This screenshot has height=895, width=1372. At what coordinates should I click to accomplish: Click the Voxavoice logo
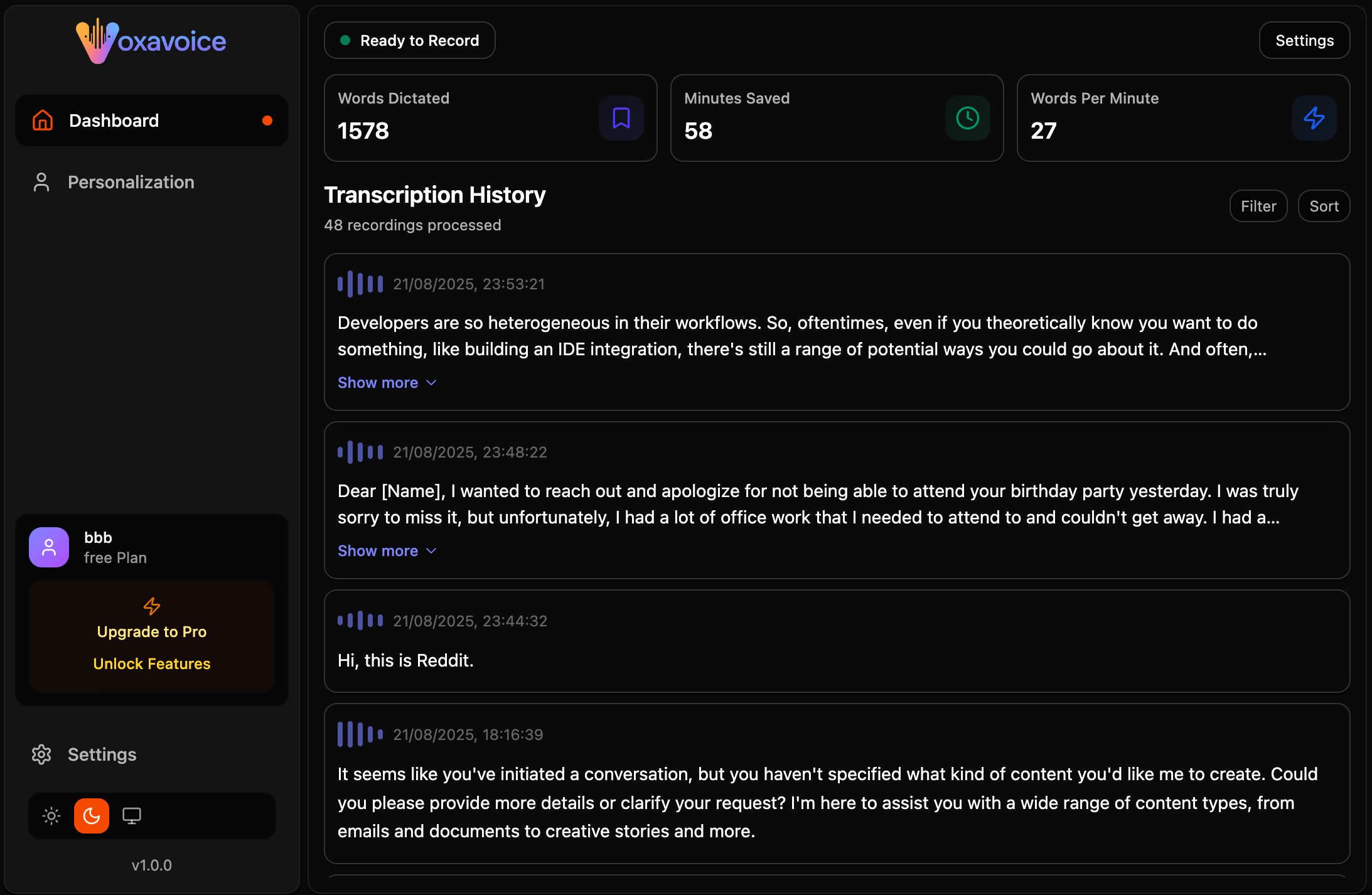point(151,40)
